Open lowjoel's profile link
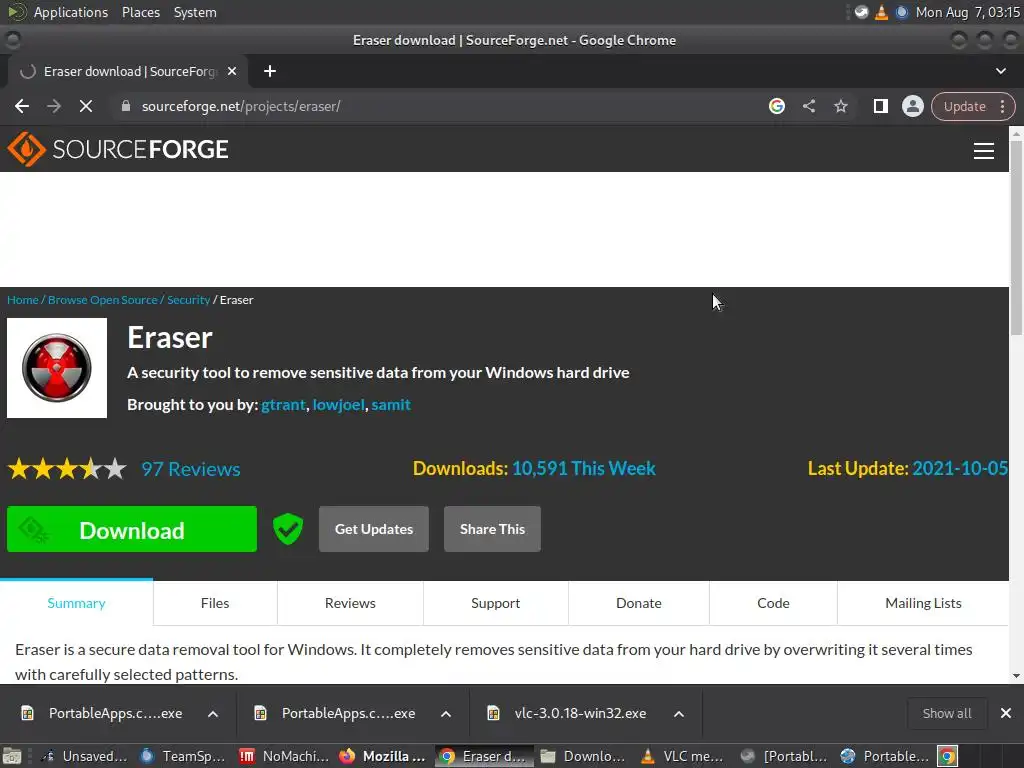1024x768 pixels. (x=338, y=405)
